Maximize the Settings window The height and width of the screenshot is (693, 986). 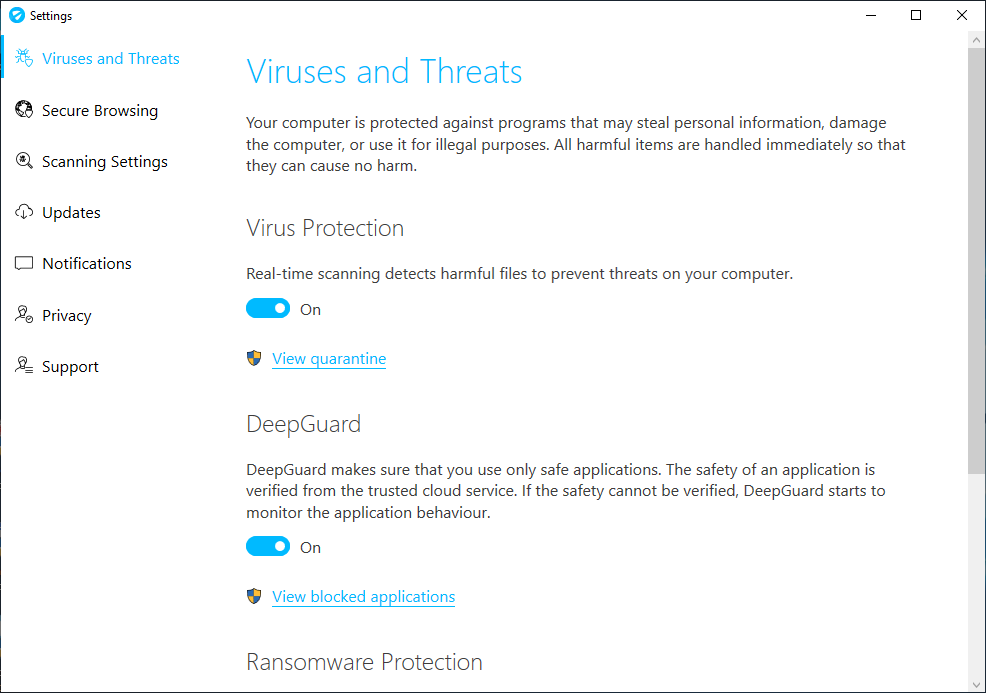click(916, 15)
